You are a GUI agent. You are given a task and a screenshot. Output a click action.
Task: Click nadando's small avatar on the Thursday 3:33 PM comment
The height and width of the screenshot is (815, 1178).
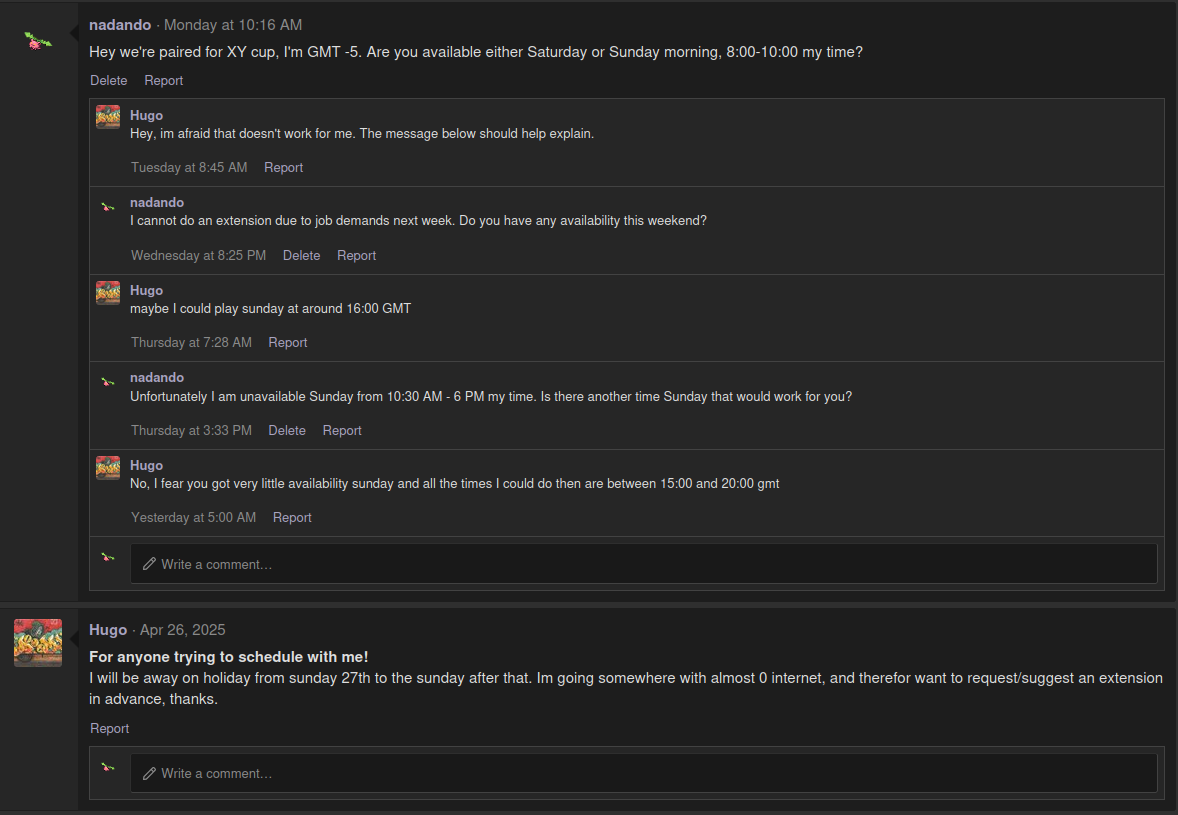[108, 382]
